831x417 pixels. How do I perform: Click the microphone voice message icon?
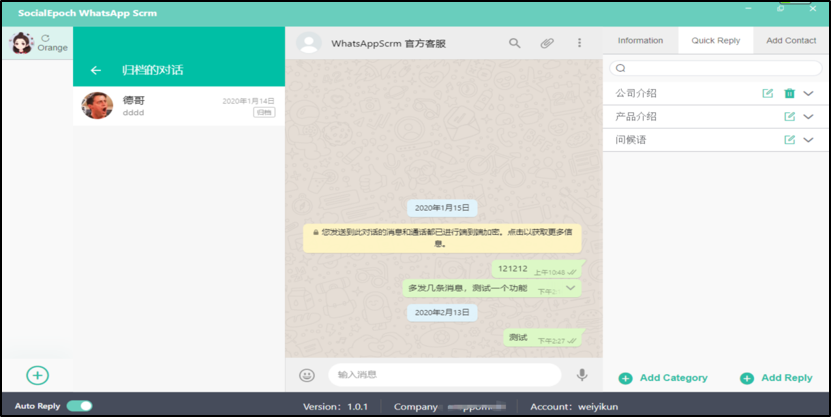tap(582, 375)
